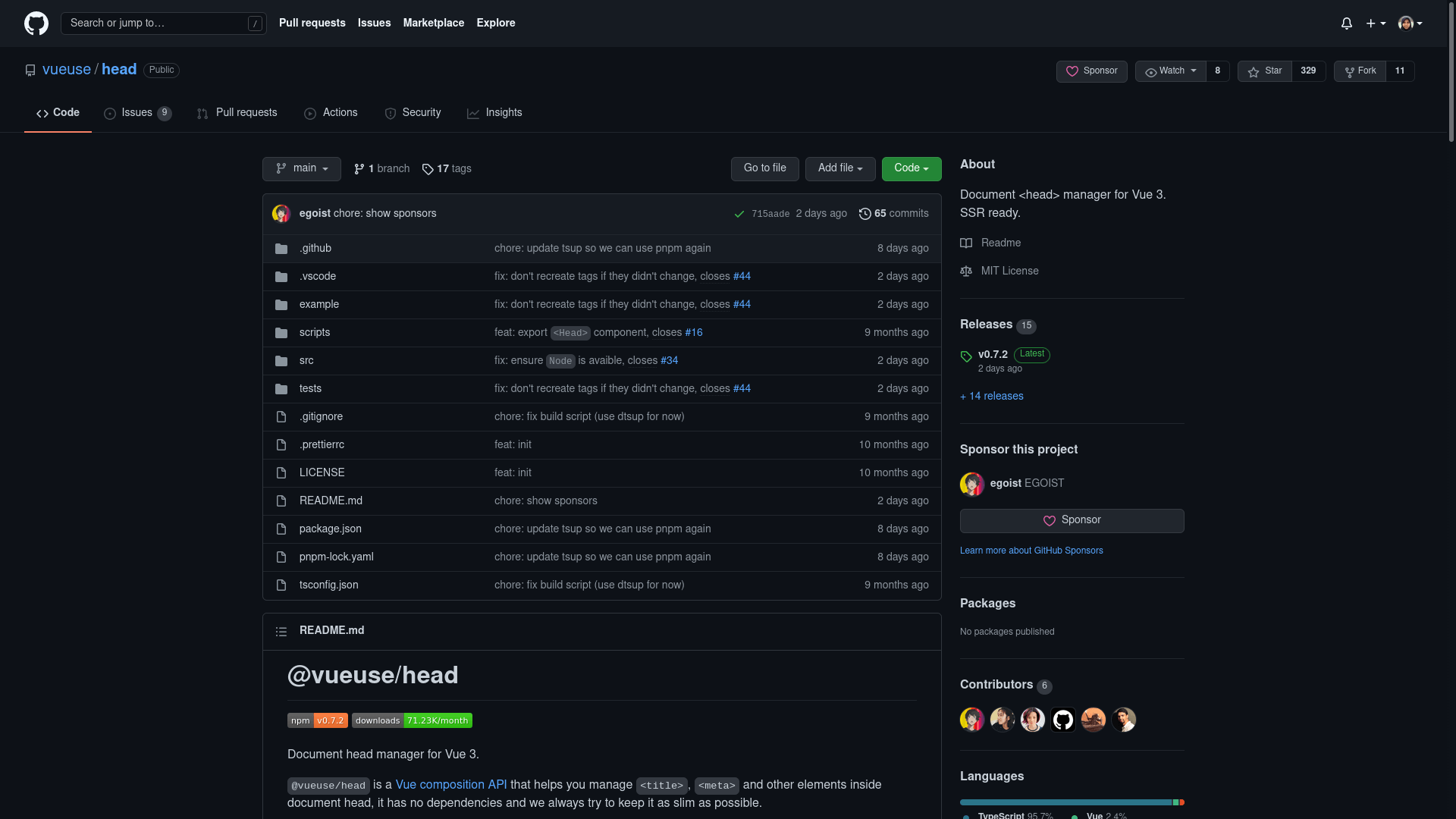Open the npm v0.7.2 badge

pos(317,720)
